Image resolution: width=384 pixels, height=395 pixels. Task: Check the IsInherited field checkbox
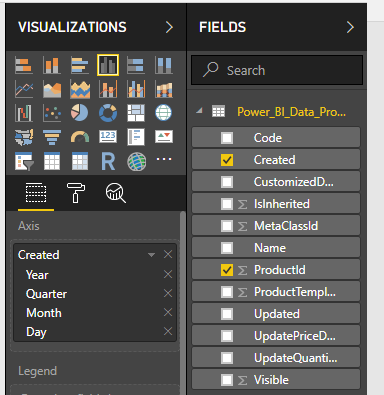point(227,204)
